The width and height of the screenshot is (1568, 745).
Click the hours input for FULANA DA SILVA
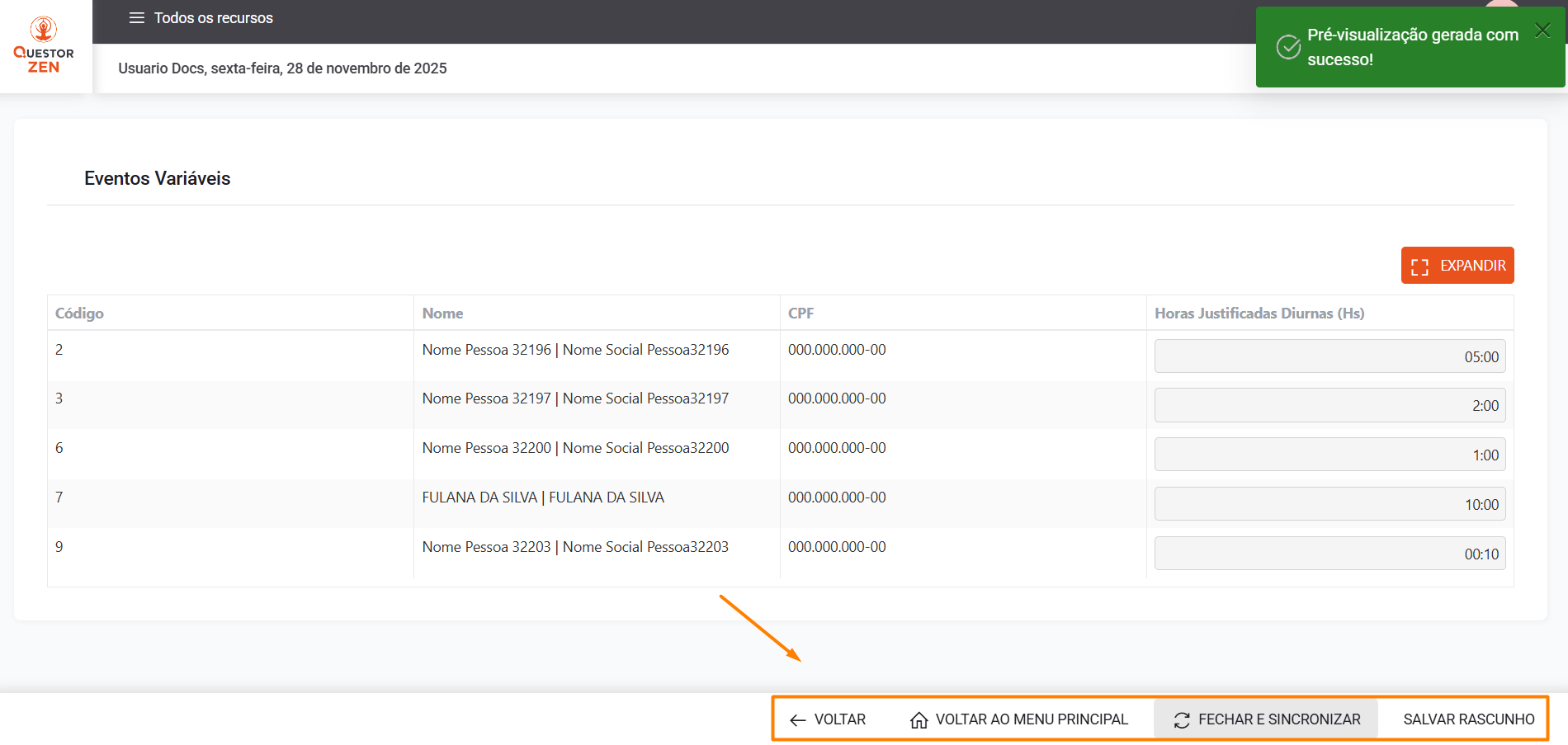[1329, 504]
